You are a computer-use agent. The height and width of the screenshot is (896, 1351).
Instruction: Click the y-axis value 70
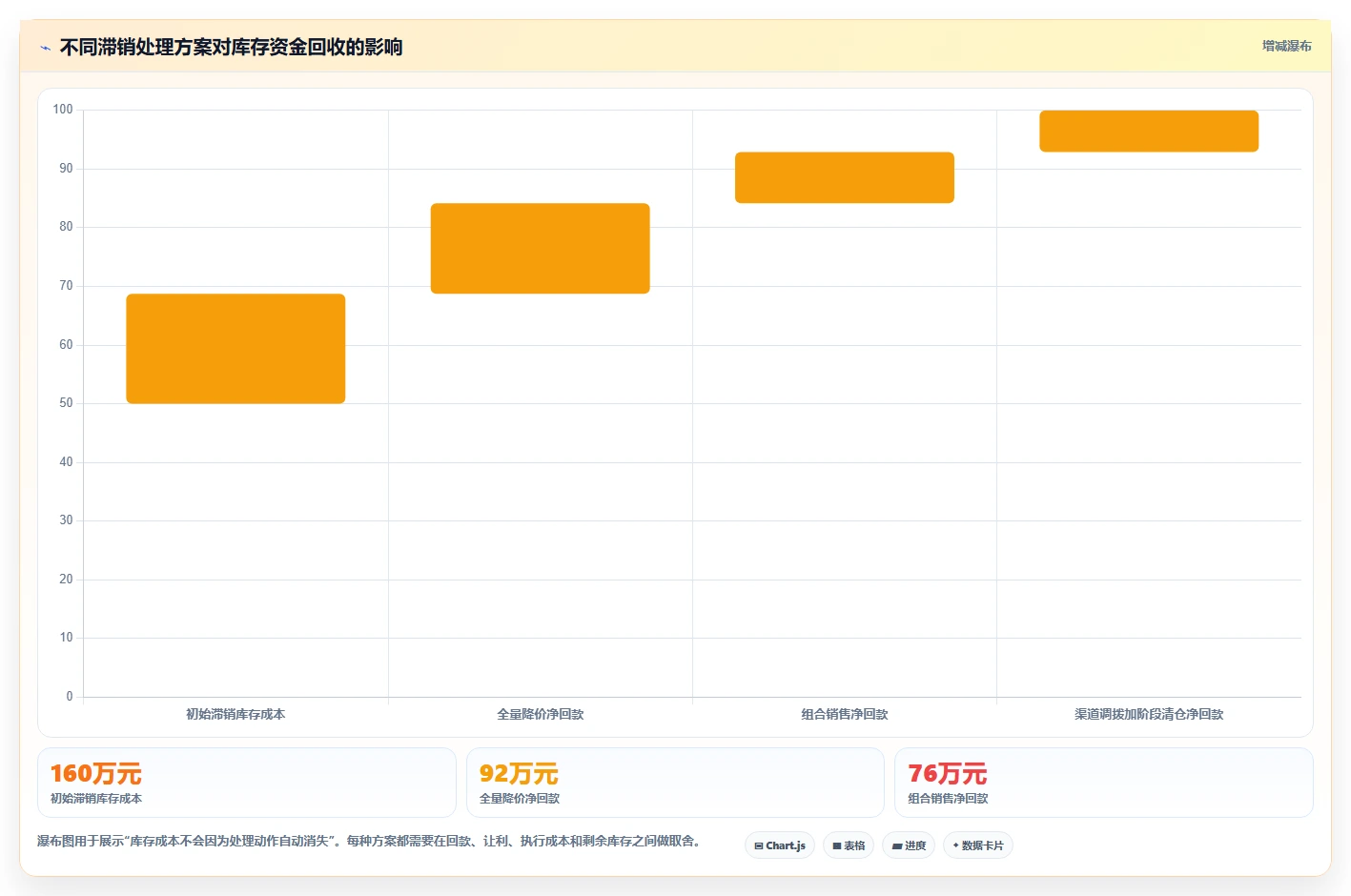point(66,286)
